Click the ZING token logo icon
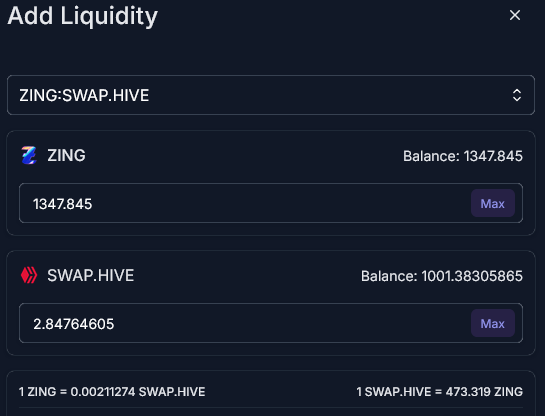The width and height of the screenshot is (545, 416). 29,155
